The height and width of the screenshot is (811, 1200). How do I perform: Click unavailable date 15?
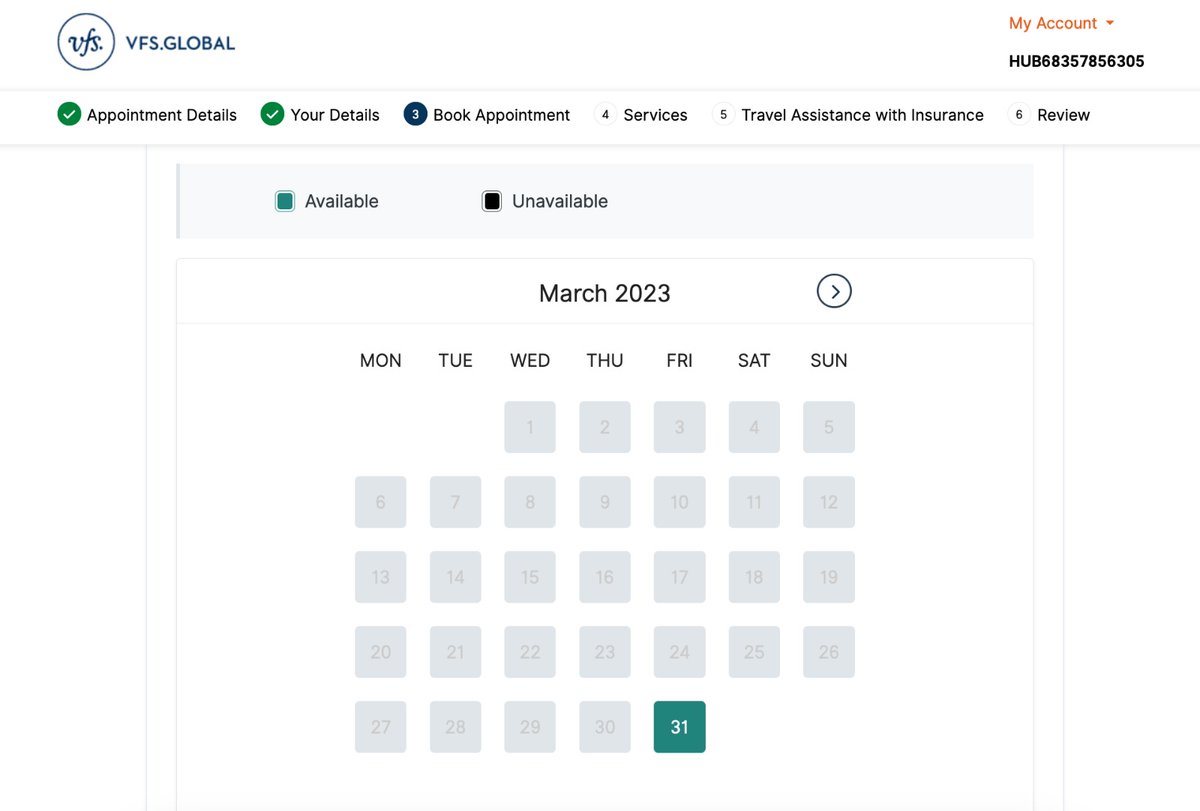coord(530,577)
